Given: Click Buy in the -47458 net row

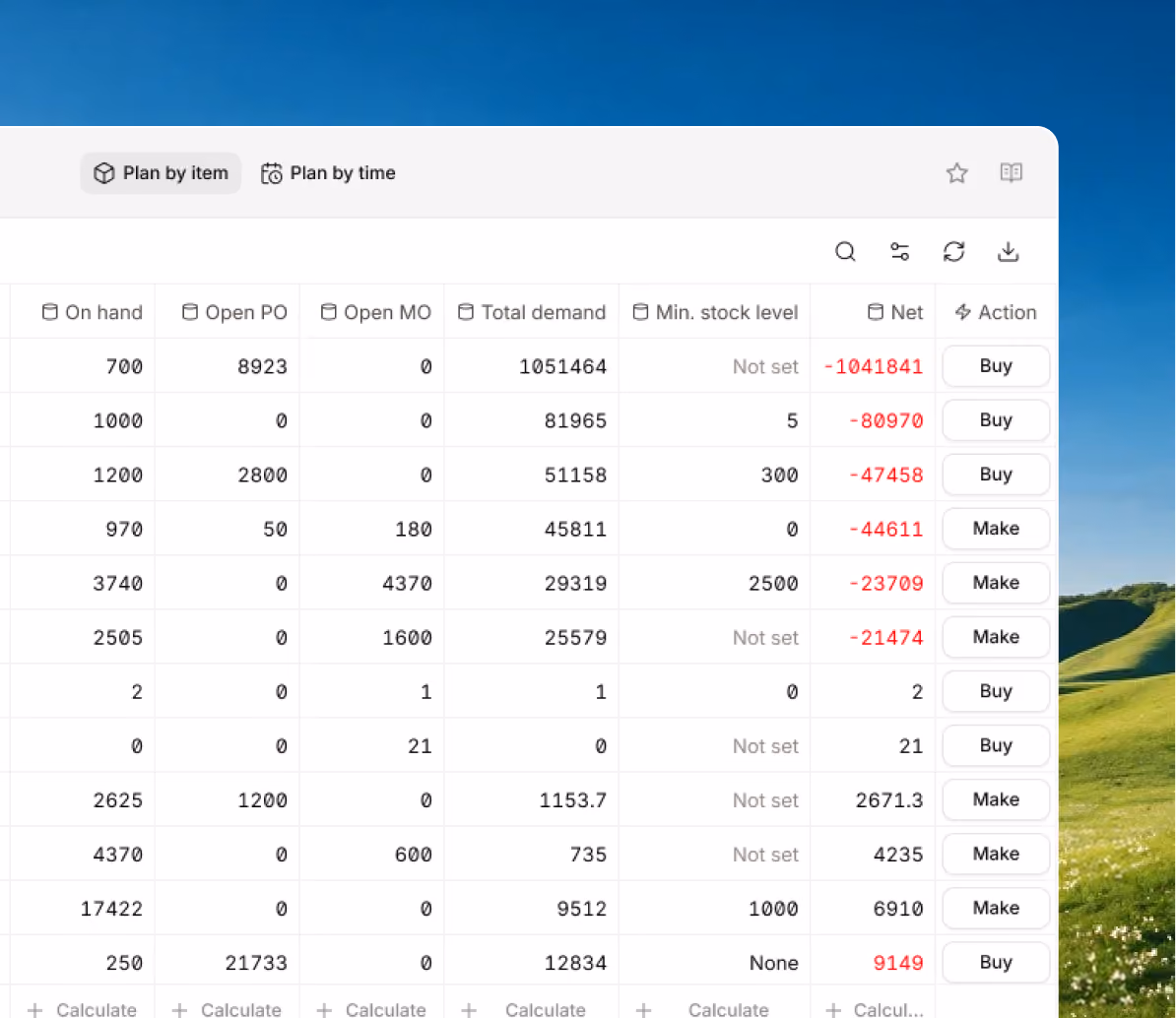Looking at the screenshot, I should [995, 475].
